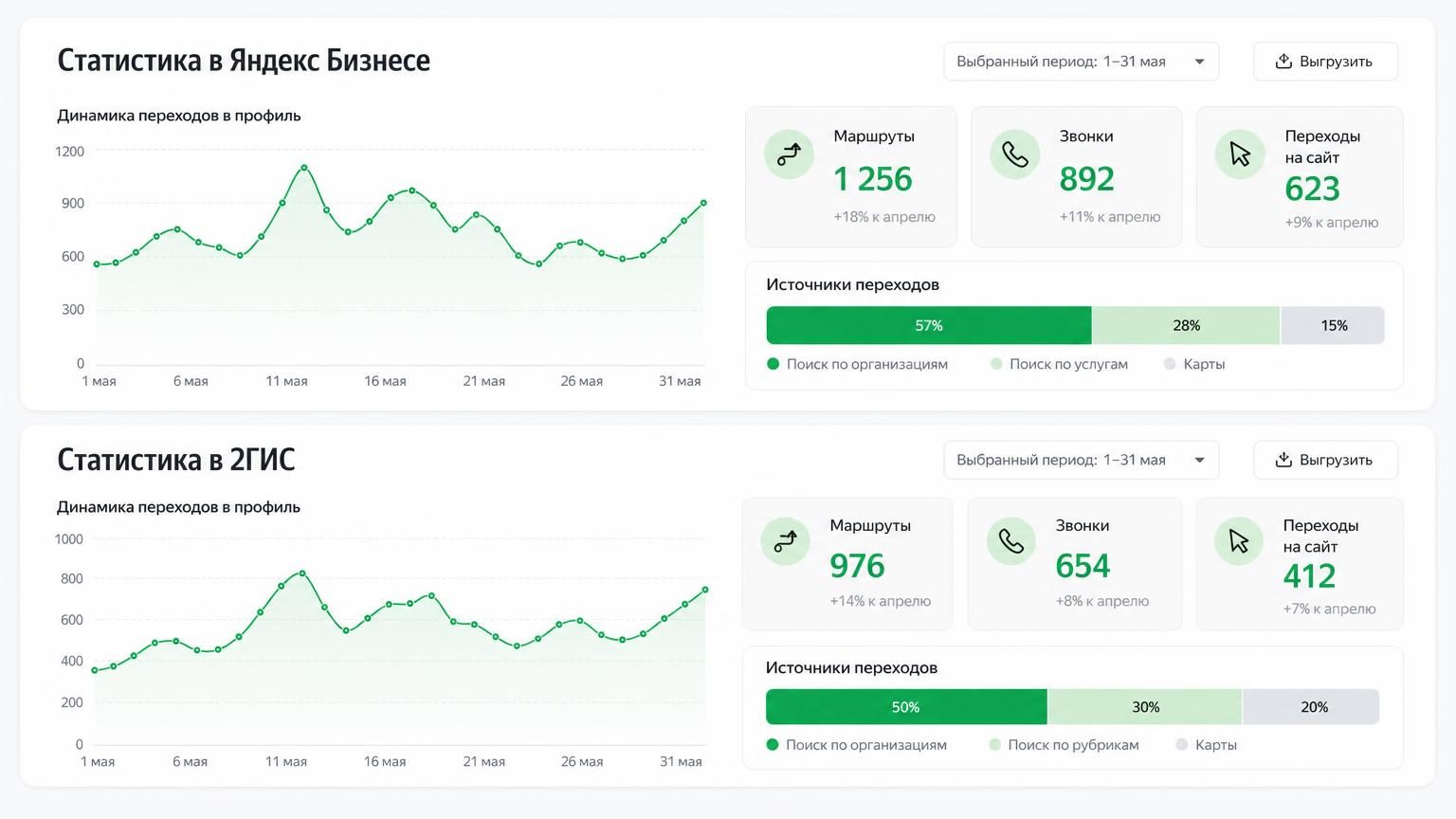Click the Яндекс chart peak point near 1100

(304, 168)
